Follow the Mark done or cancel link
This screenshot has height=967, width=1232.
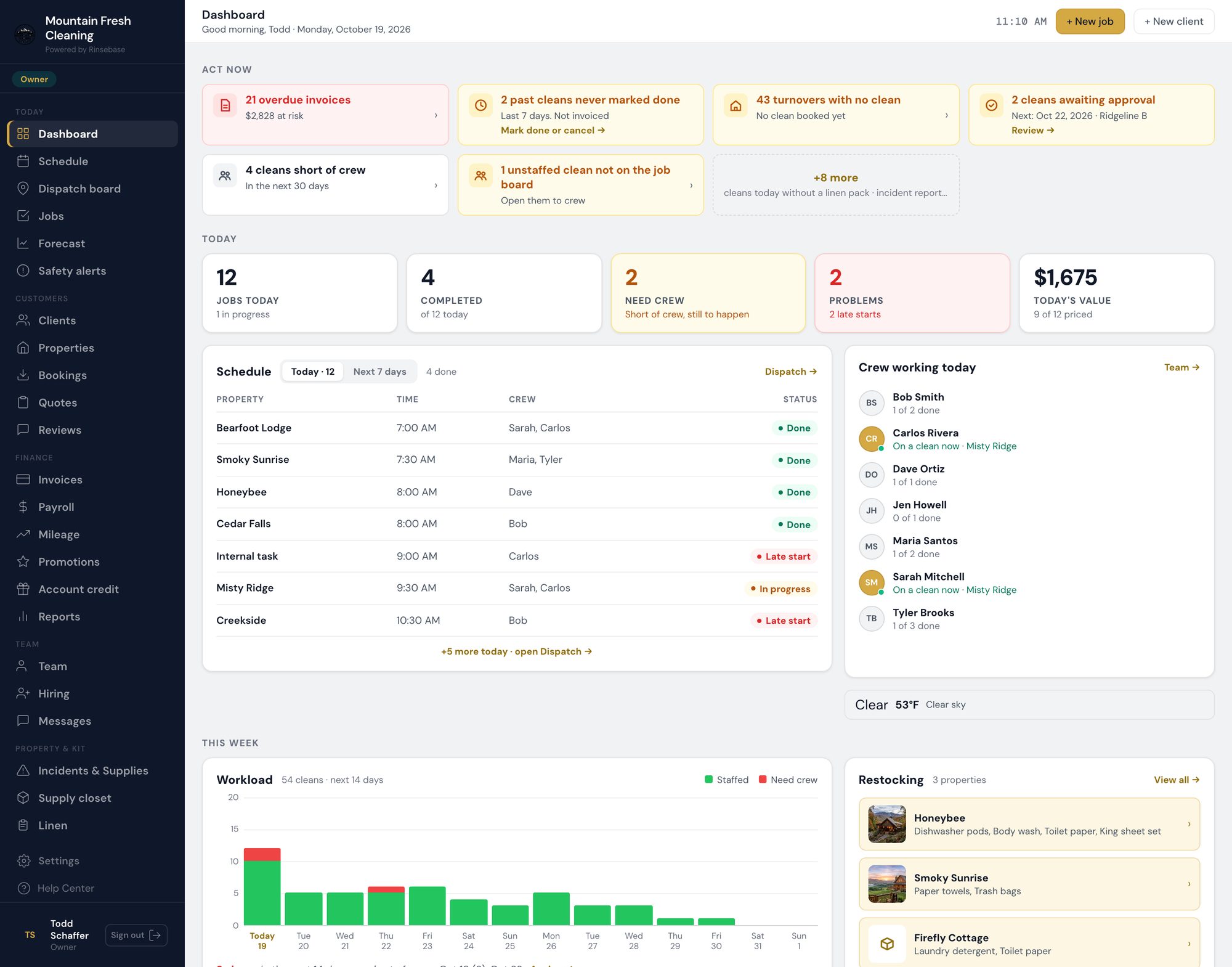tap(553, 131)
